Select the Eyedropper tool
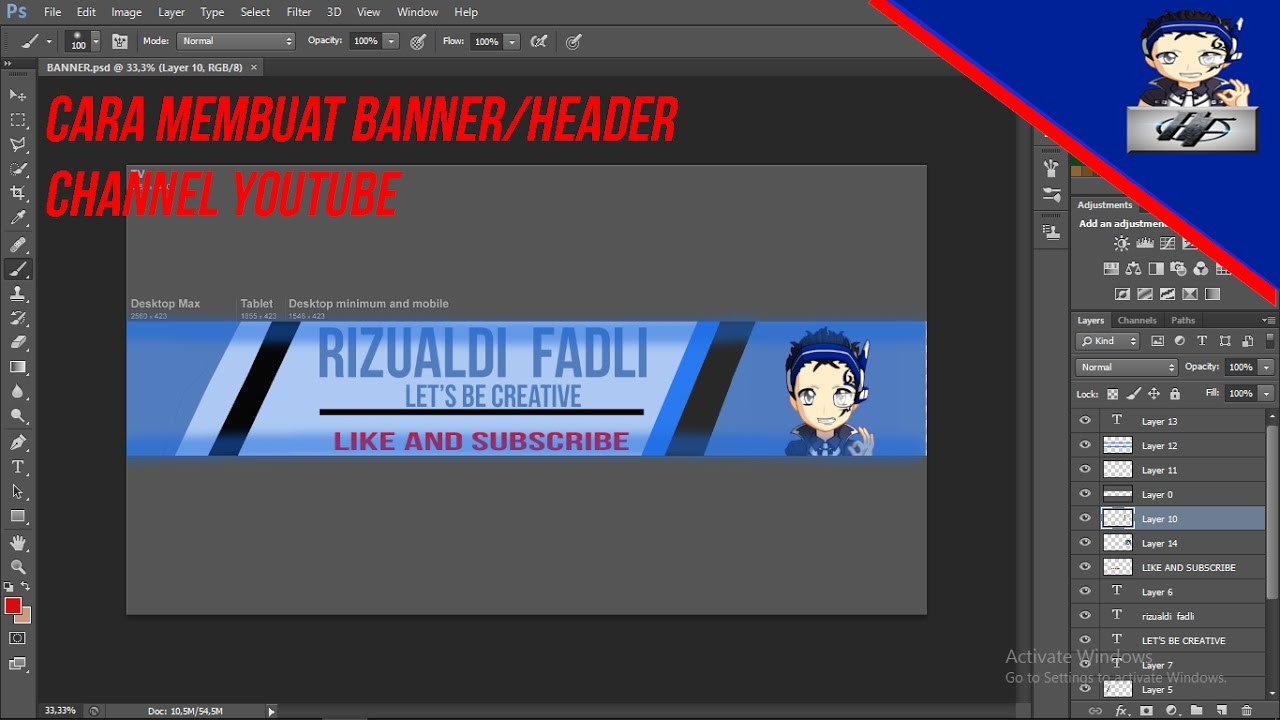This screenshot has height=720, width=1280. click(x=18, y=218)
